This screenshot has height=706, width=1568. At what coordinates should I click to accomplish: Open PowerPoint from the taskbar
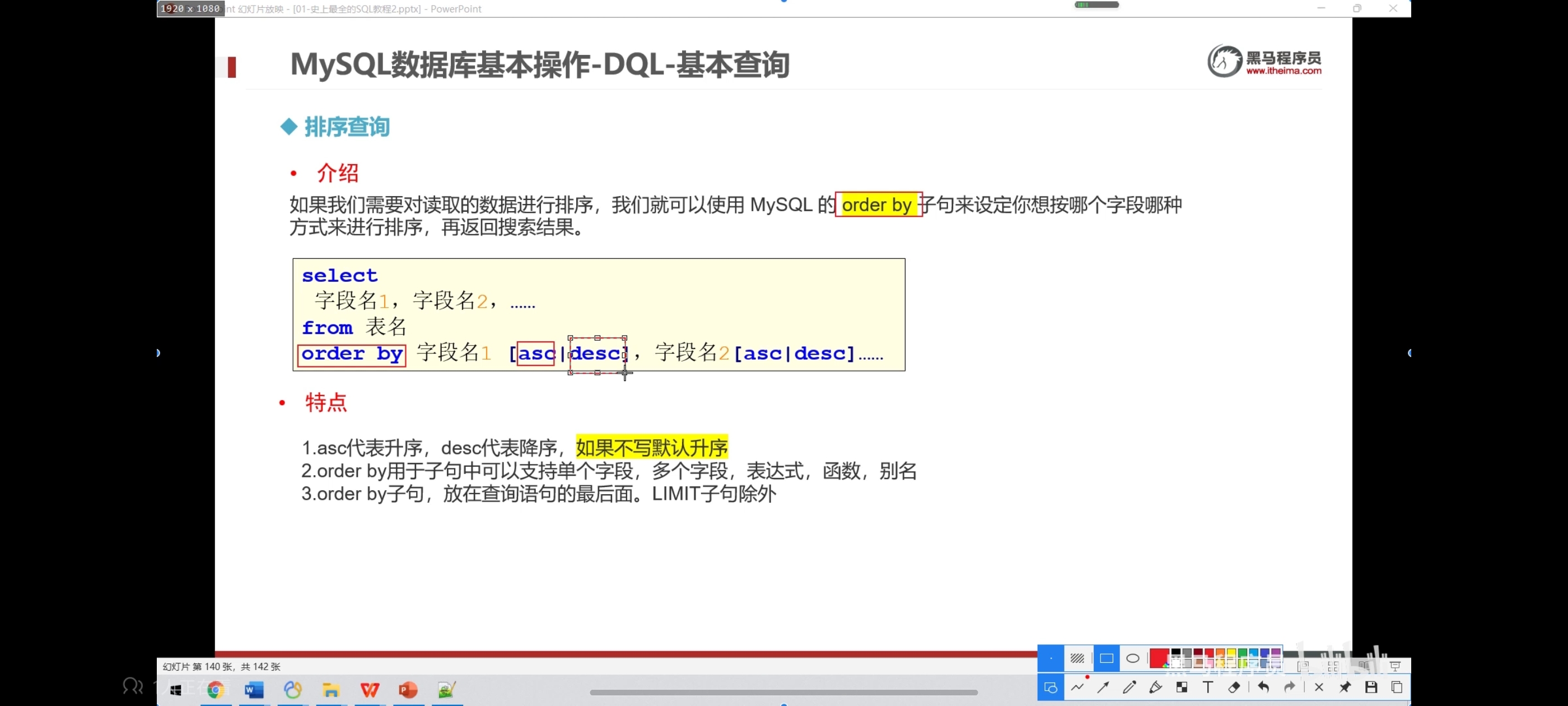(408, 690)
